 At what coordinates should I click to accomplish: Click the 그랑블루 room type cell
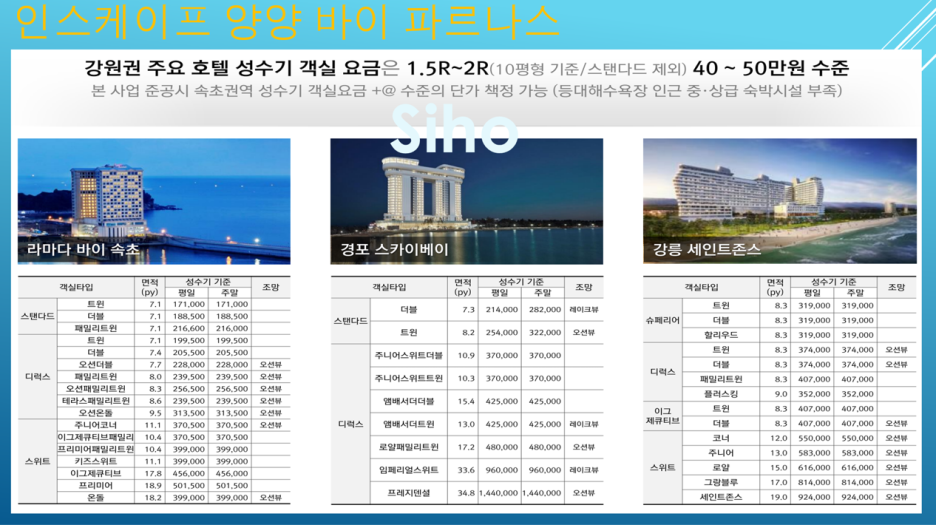pyautogui.click(x=721, y=483)
